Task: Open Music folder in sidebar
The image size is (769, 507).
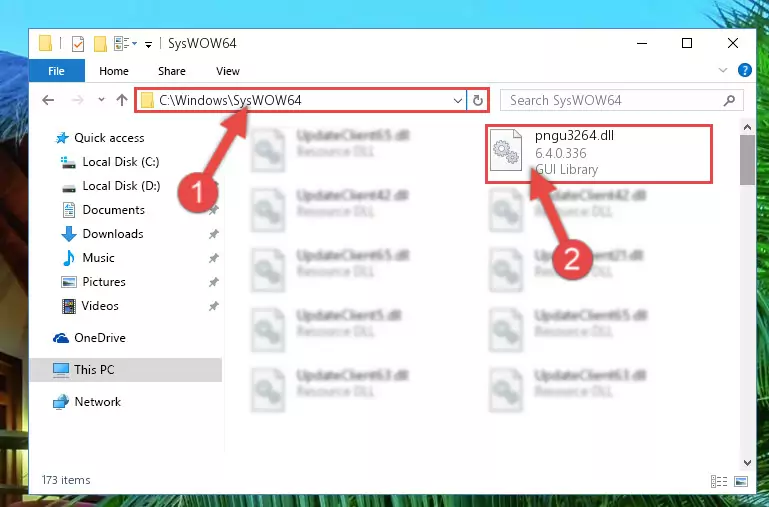Action: [x=89, y=258]
